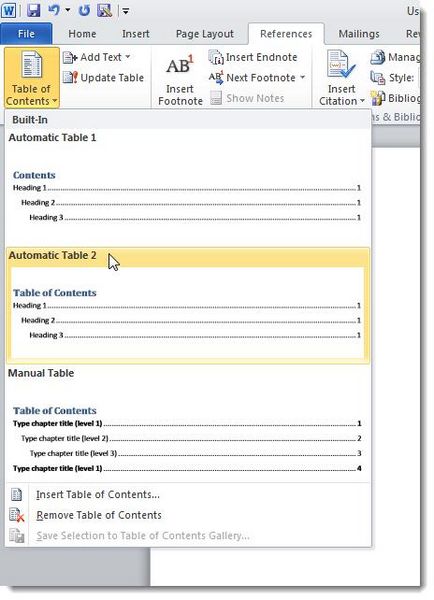Switch to the Page Layout tab
This screenshot has width=434, height=600.
point(204,34)
